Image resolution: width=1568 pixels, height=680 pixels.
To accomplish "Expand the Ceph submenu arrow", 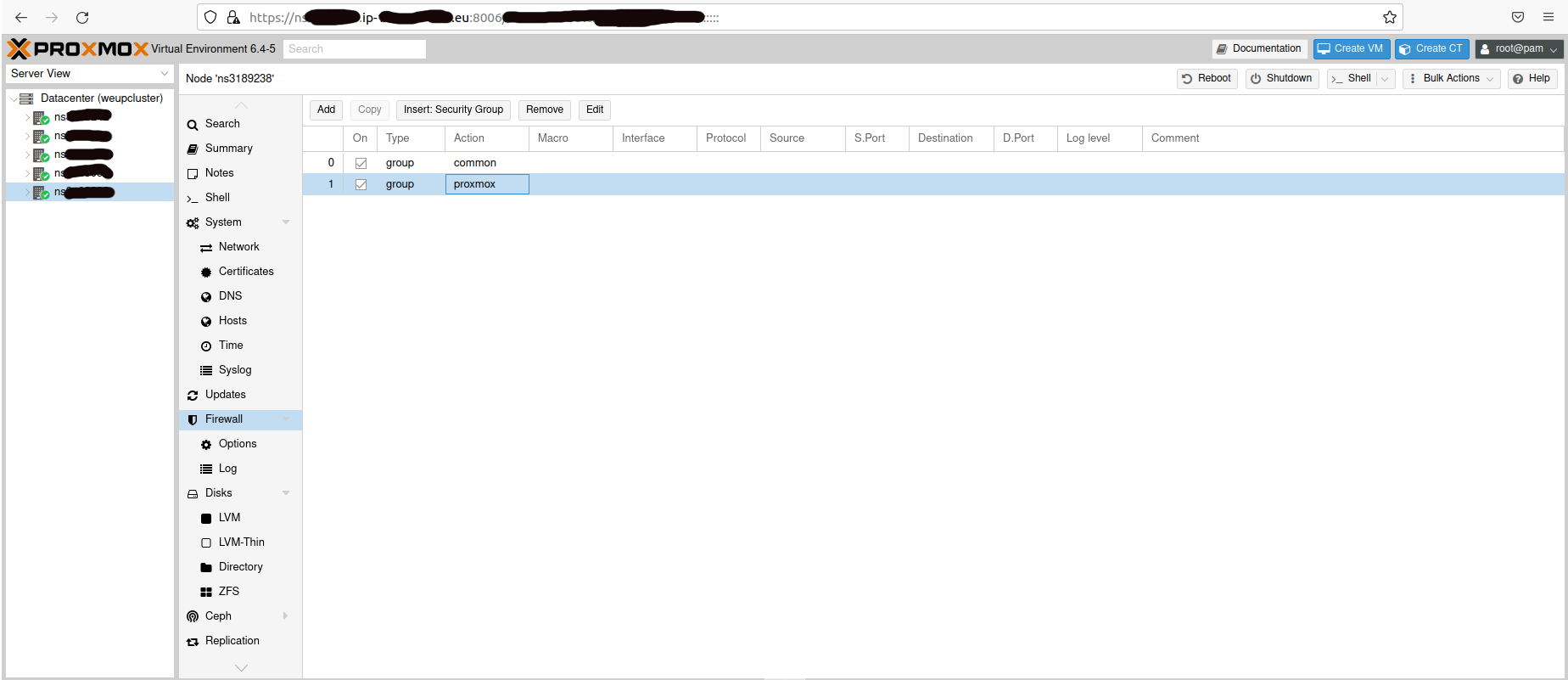I will point(285,616).
